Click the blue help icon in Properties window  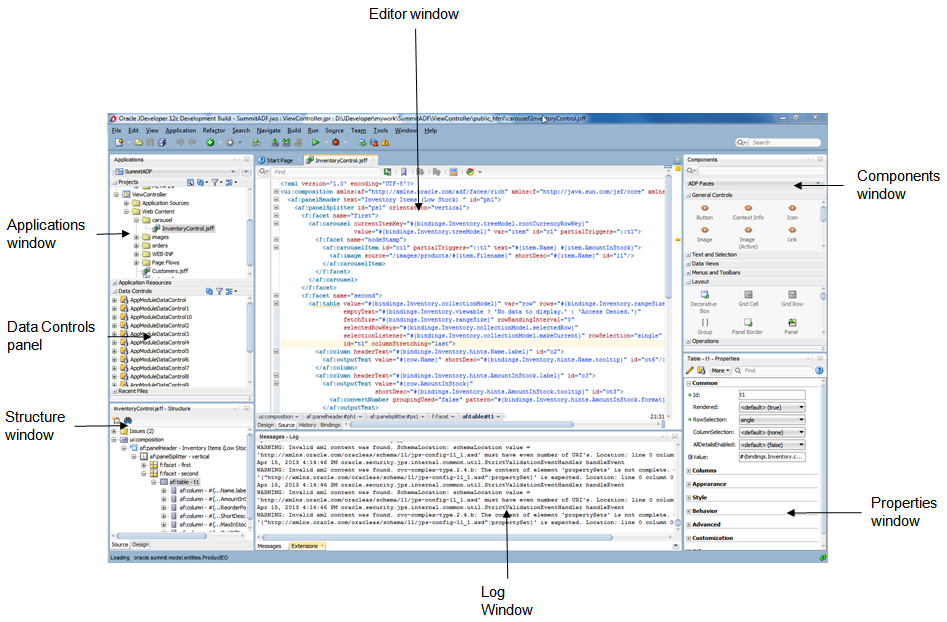(x=819, y=370)
